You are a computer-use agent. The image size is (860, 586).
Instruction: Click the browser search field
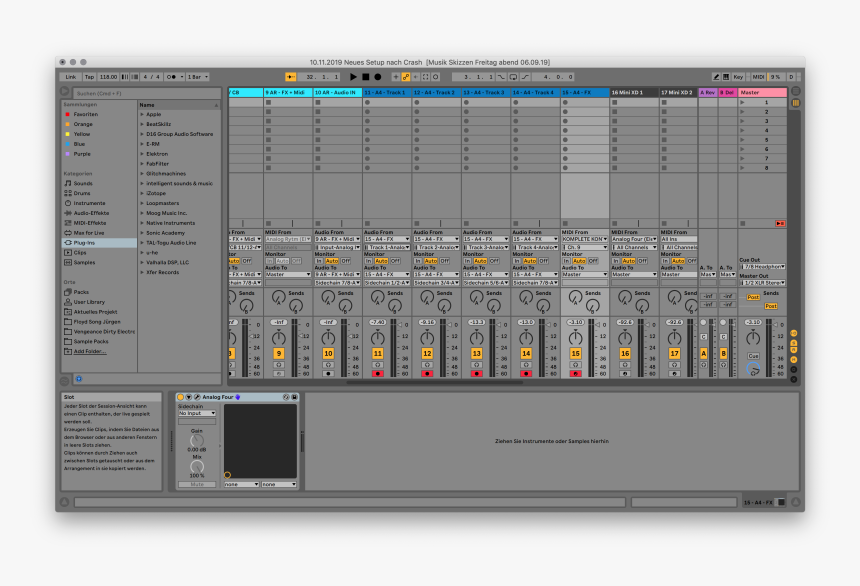click(x=146, y=93)
